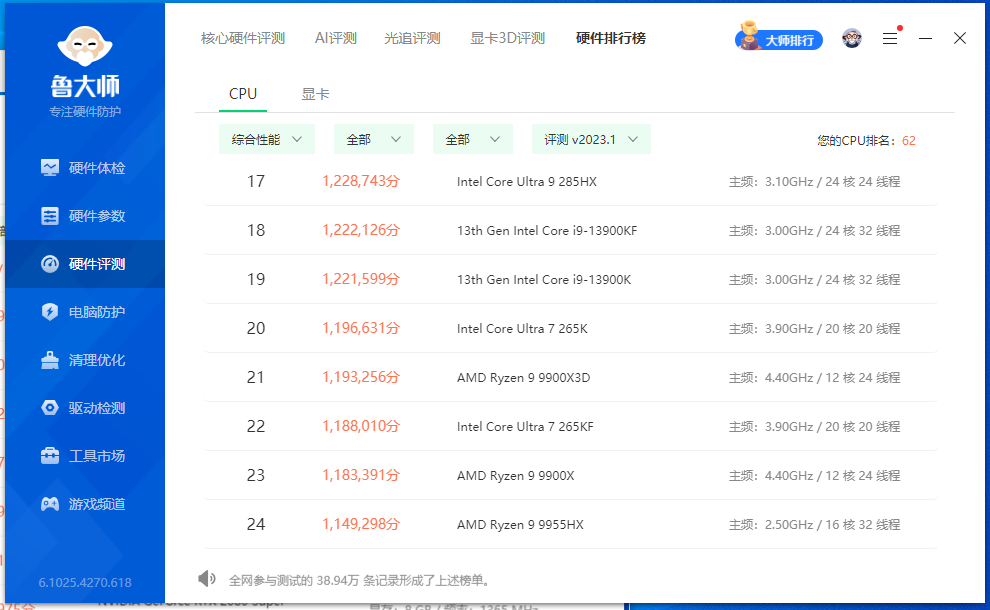This screenshot has width=990, height=610.
Task: Switch to 显卡3D评测 tab
Action: (508, 39)
